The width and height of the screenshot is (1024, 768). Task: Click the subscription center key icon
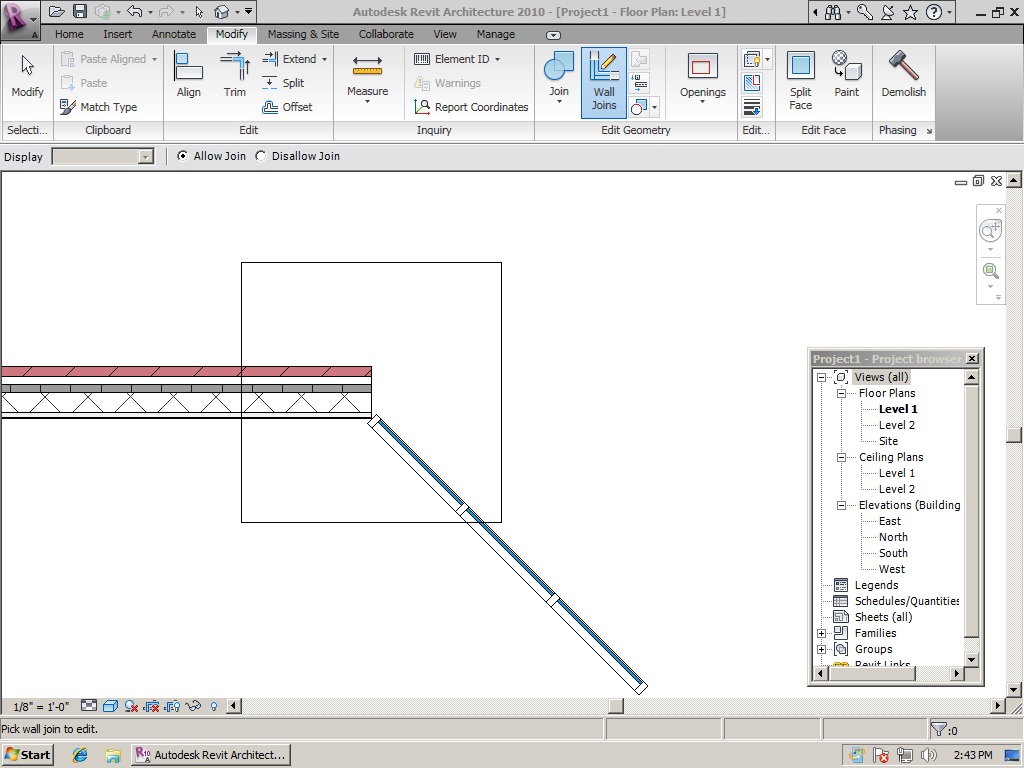(x=865, y=12)
